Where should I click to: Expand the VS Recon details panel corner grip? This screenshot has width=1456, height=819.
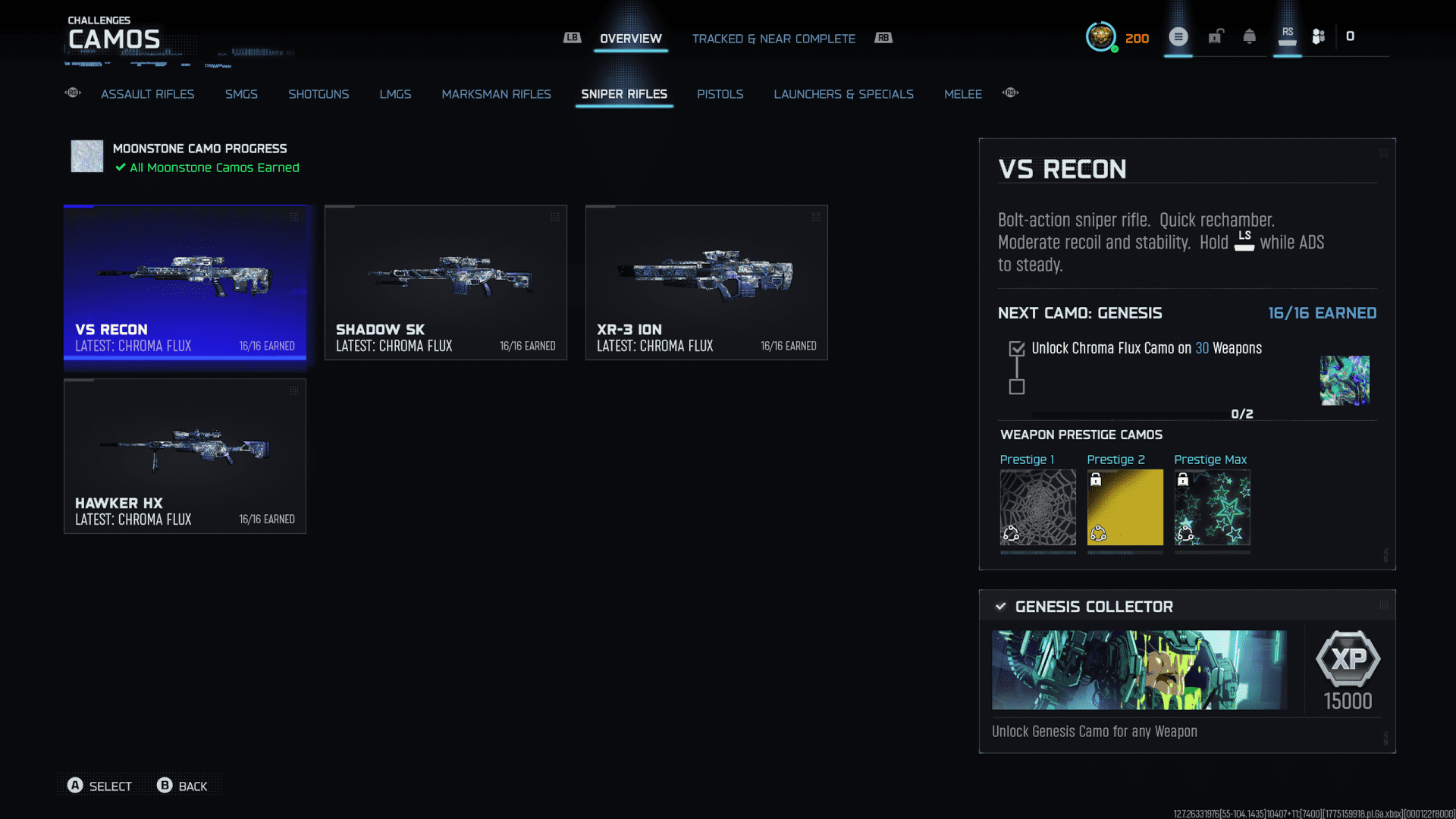(x=1383, y=153)
